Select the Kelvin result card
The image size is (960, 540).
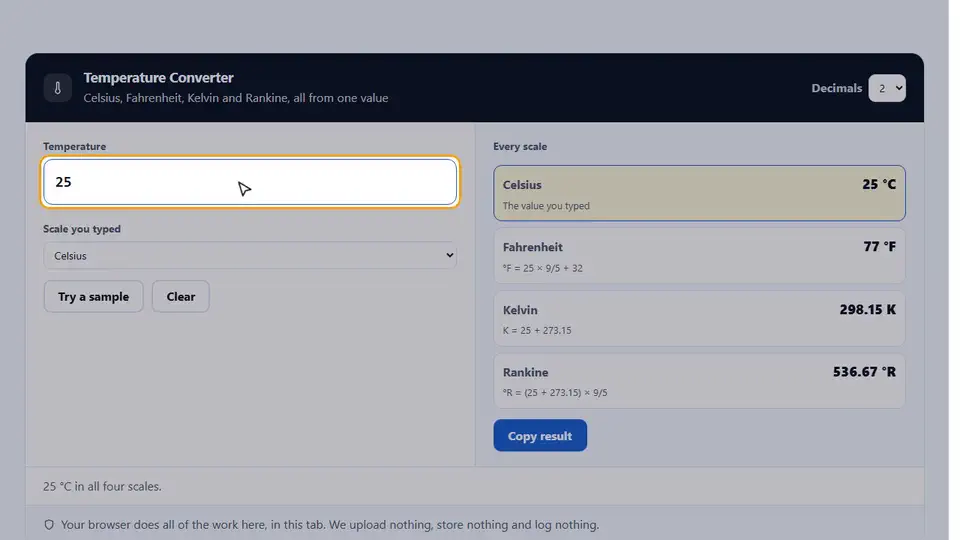tap(699, 318)
